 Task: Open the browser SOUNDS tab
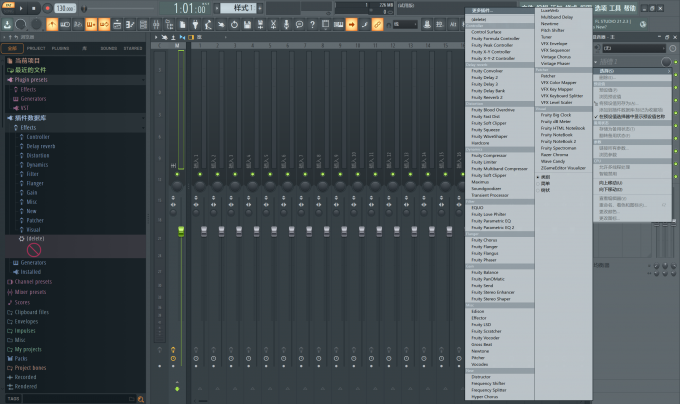click(x=108, y=48)
